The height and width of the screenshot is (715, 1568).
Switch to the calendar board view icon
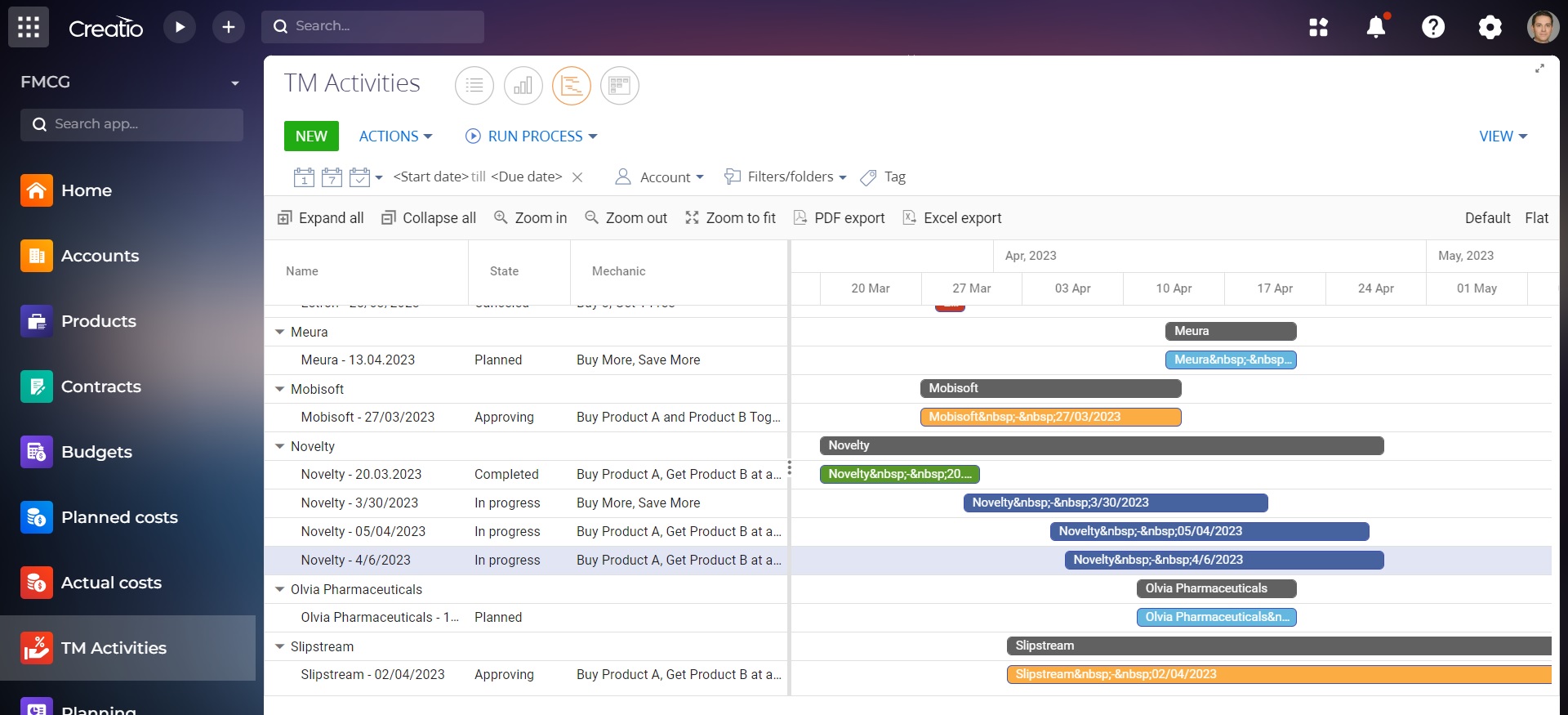[x=620, y=85]
